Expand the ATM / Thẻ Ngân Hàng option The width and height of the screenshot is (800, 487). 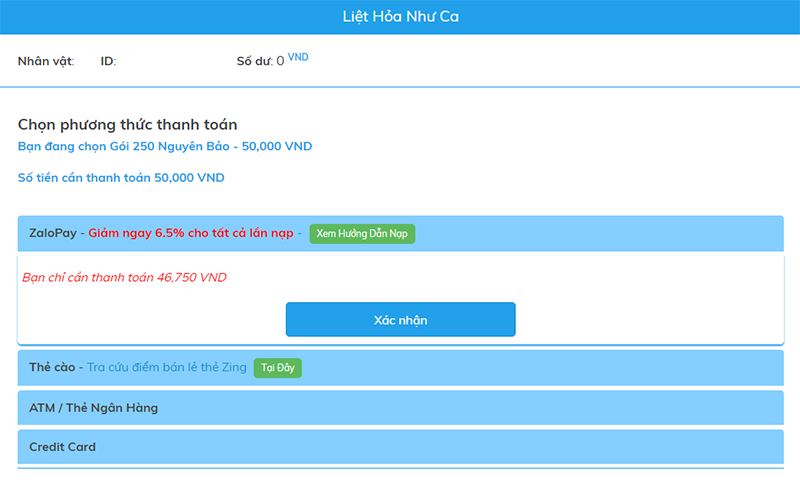[x=401, y=407]
